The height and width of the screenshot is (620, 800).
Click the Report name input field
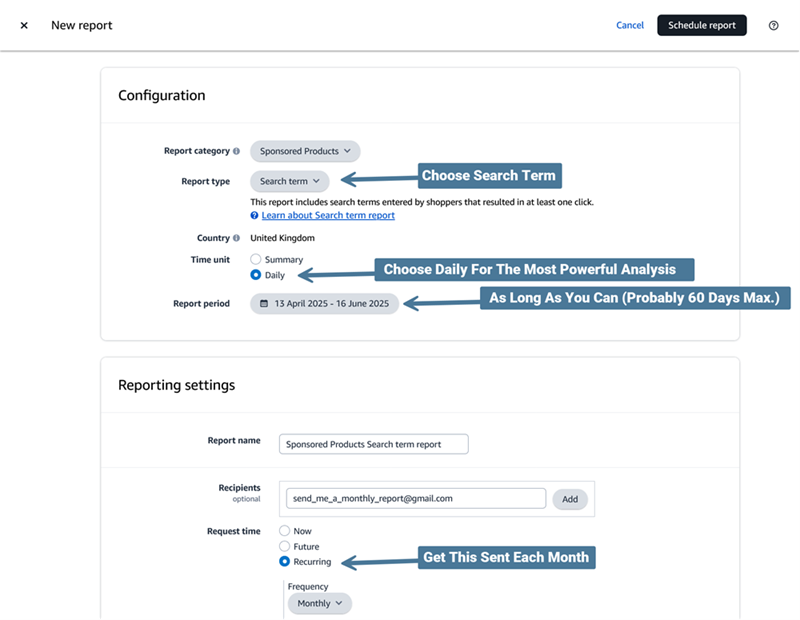click(373, 444)
